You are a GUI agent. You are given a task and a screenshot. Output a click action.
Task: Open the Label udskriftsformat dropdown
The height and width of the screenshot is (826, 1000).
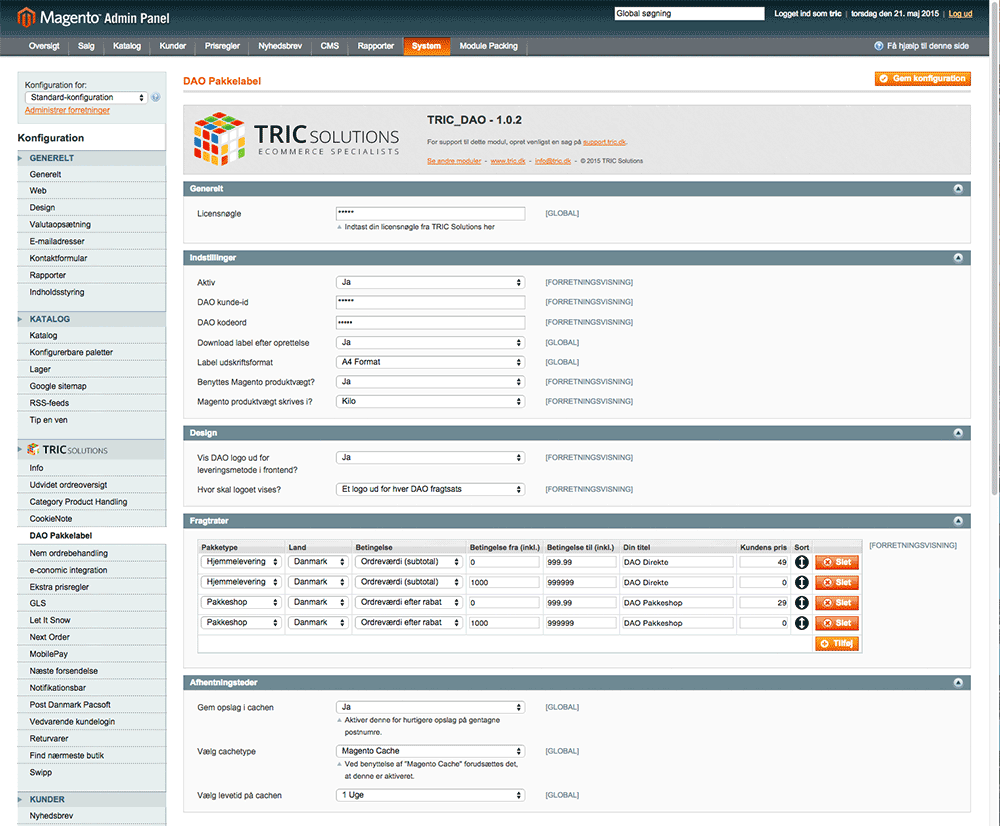(x=430, y=362)
